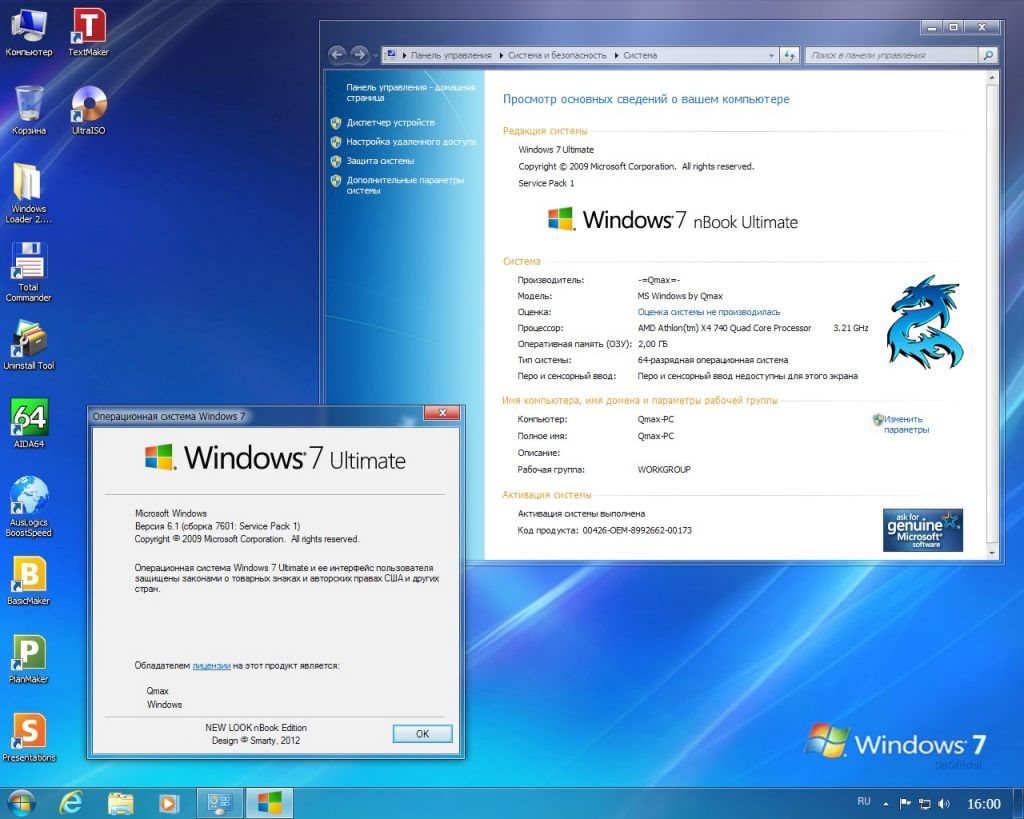The image size is (1024, 819).
Task: Open the UltraISO desktop shortcut
Action: (89, 105)
